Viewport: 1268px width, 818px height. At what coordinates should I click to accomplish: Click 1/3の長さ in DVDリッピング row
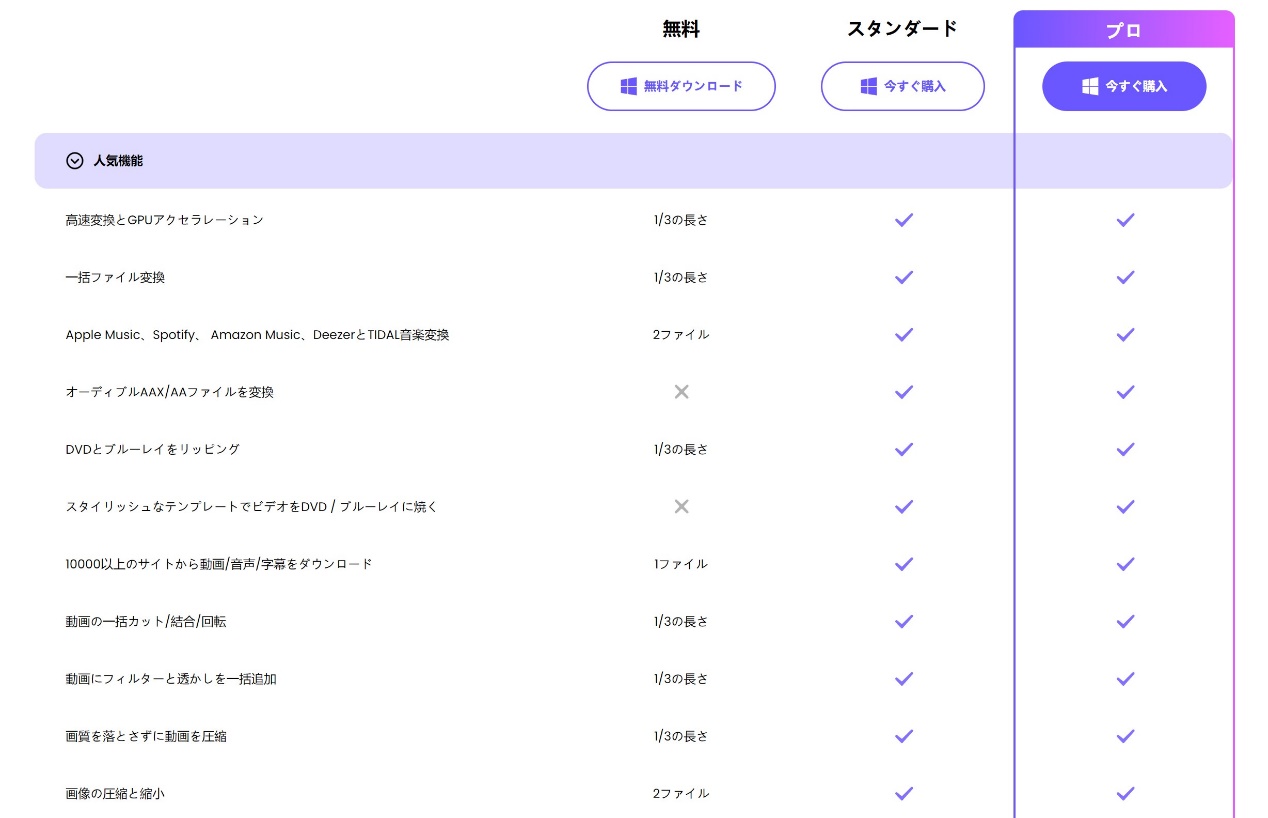pyautogui.click(x=681, y=449)
